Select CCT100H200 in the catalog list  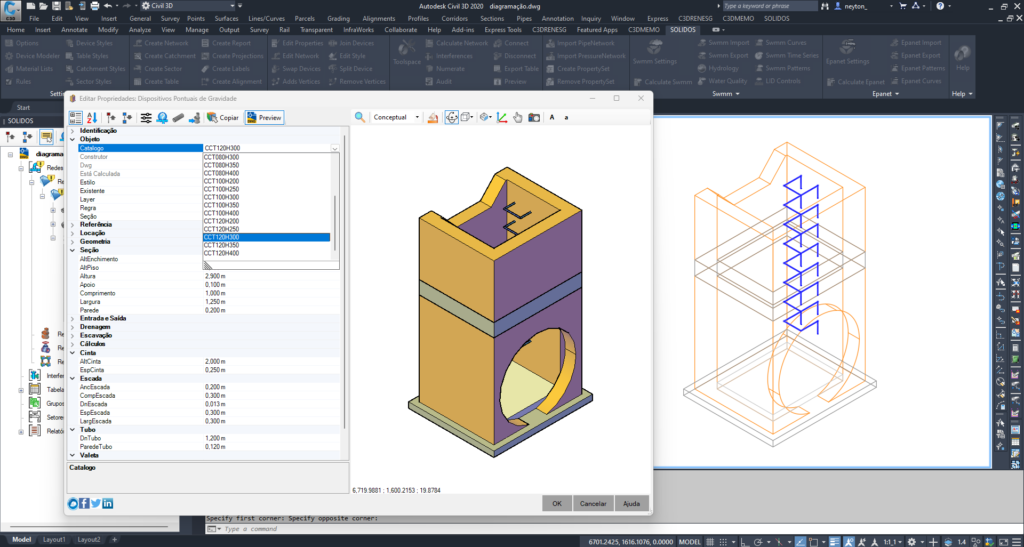(266, 181)
